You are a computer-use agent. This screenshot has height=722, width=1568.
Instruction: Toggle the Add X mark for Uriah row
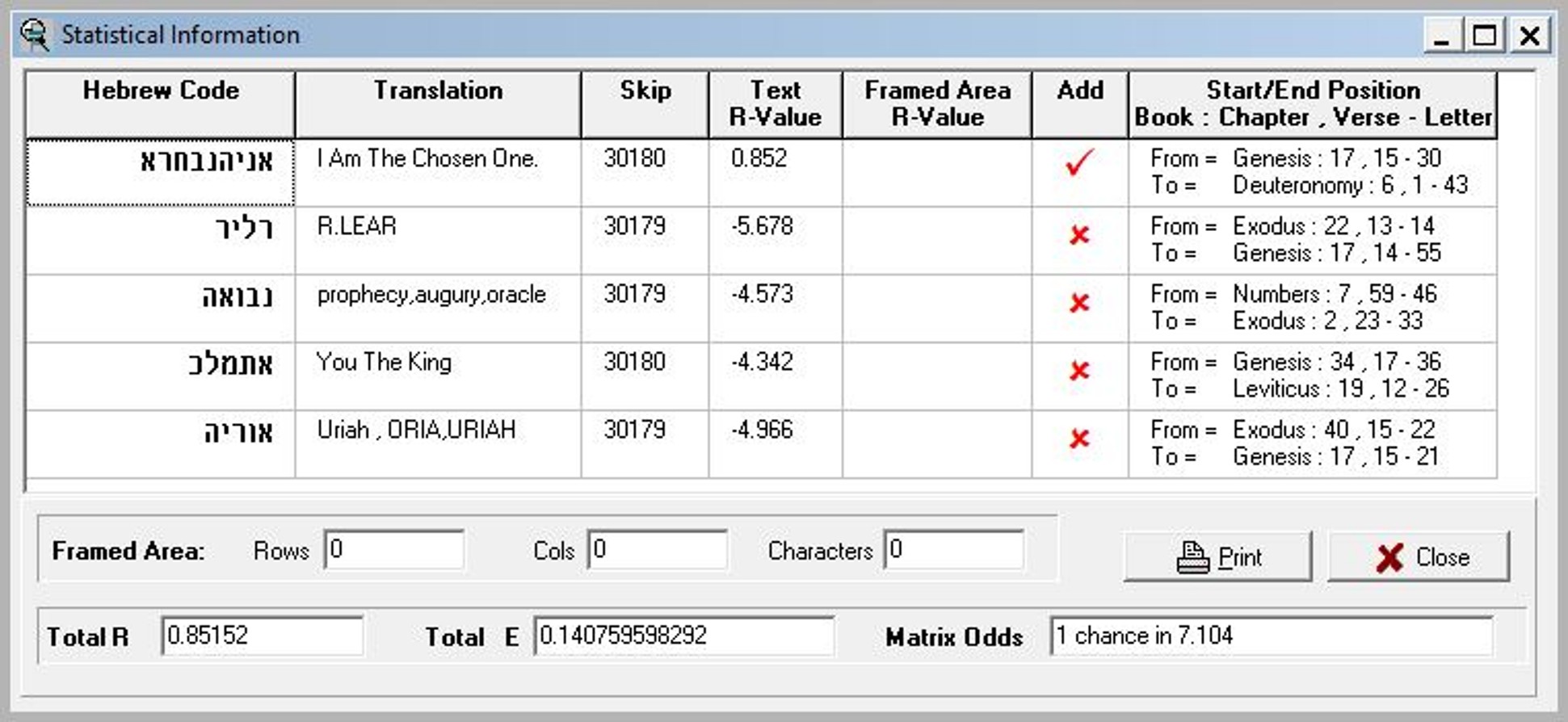(x=1079, y=439)
